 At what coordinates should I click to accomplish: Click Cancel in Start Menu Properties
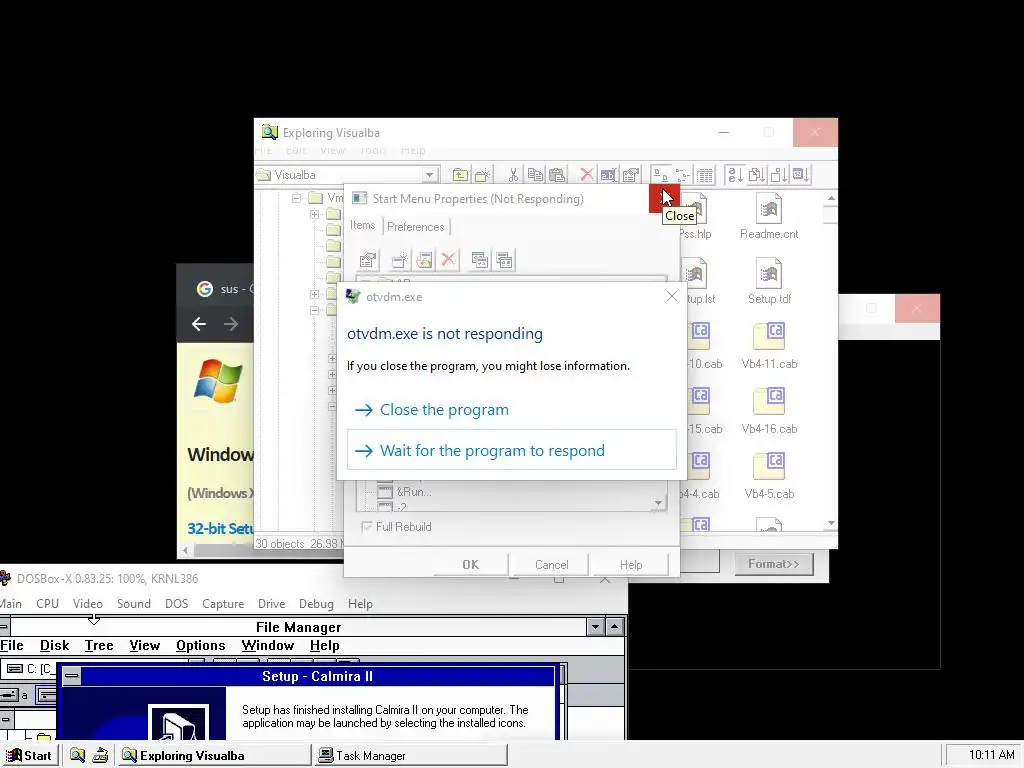click(552, 564)
